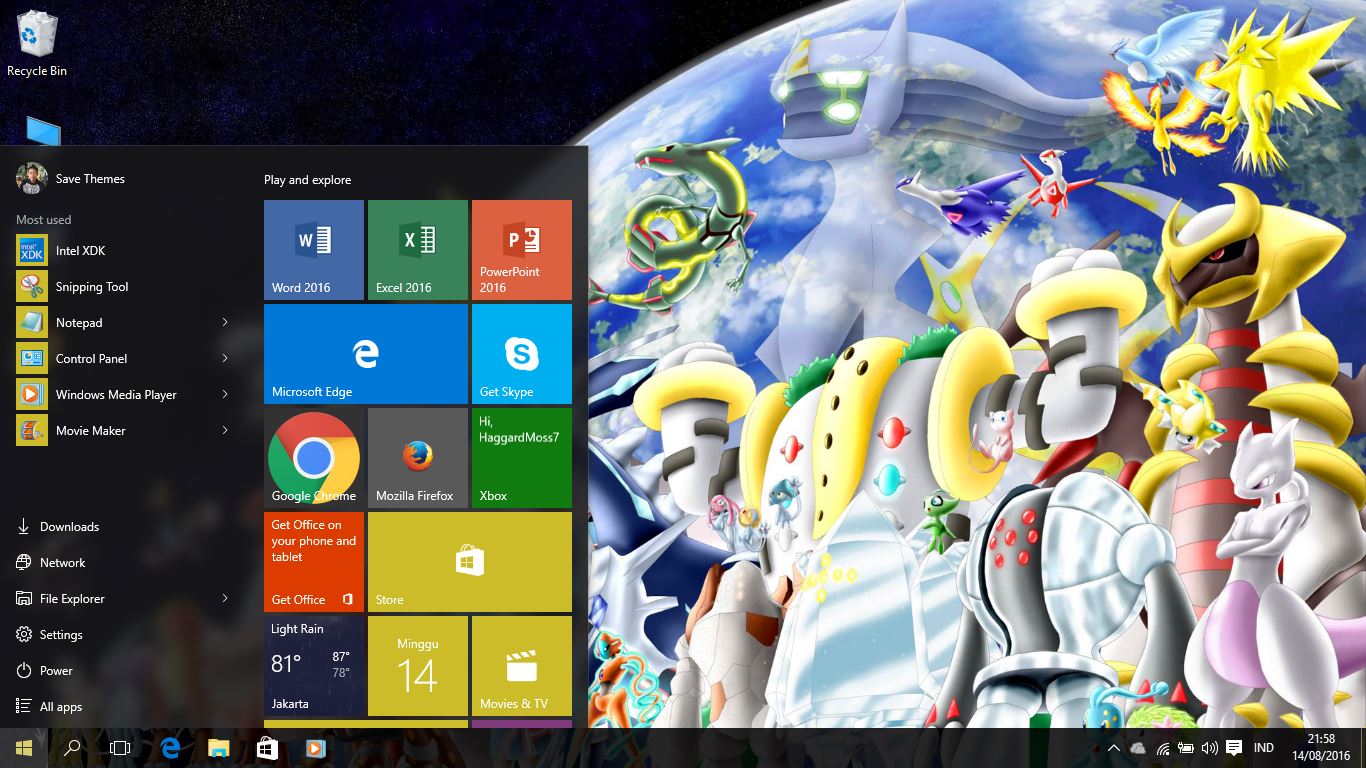Screen dimensions: 1366x768
Task: Open the Action Center notification icon
Action: click(1234, 748)
